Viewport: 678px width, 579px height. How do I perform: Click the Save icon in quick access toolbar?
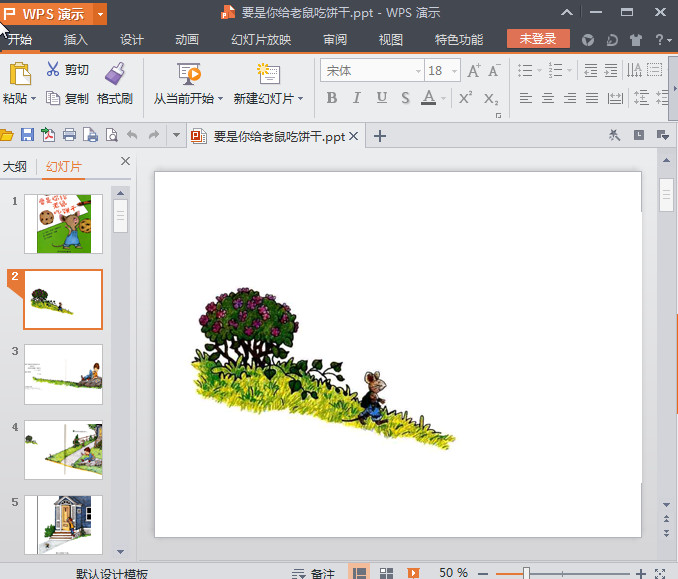[x=27, y=136]
